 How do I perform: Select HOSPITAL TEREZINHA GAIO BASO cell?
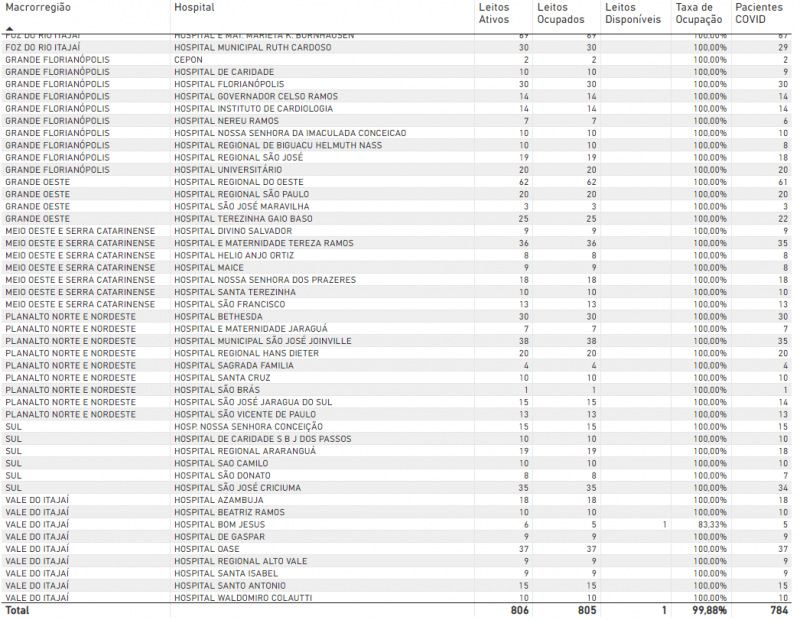pos(243,219)
